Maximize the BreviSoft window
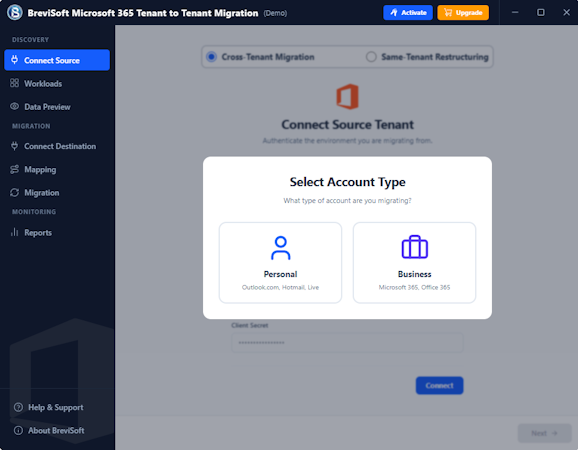The image size is (578, 450). [540, 13]
